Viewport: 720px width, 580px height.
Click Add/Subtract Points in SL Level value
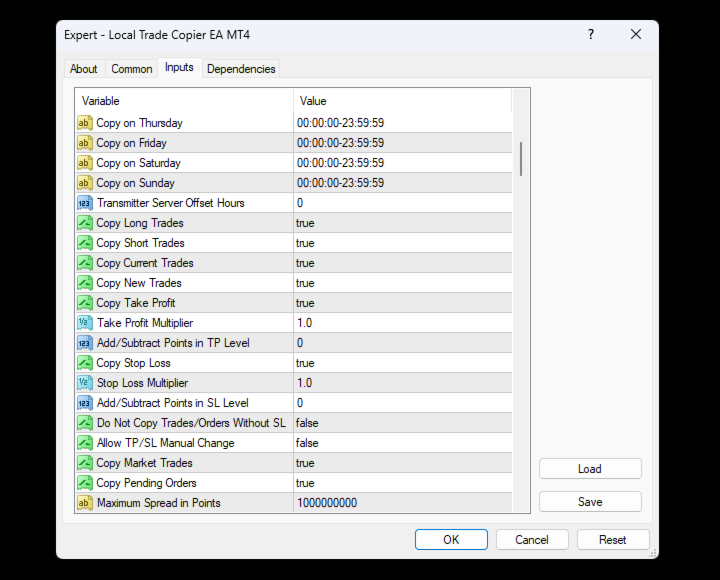coord(403,403)
